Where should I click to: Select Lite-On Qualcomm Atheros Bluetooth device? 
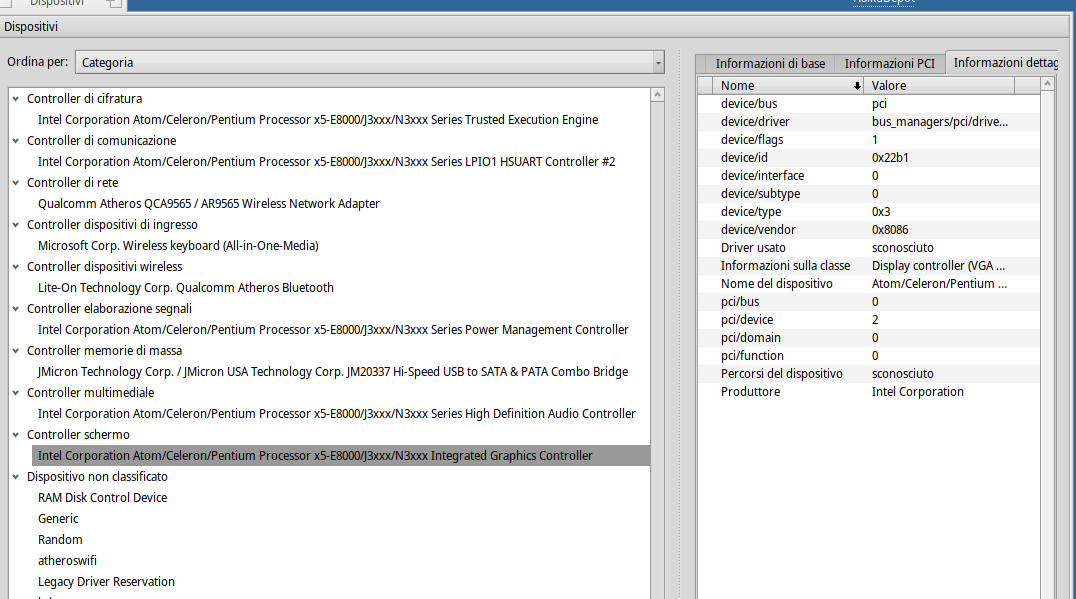coord(185,287)
